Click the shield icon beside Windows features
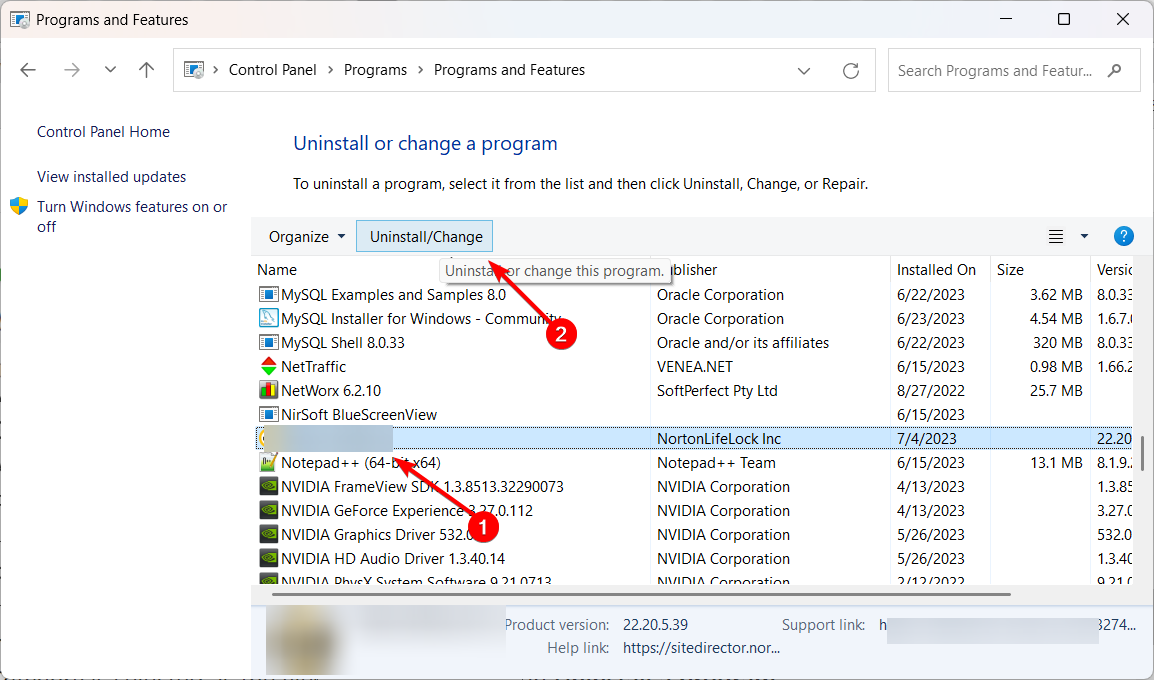The image size is (1154, 680). (x=19, y=206)
